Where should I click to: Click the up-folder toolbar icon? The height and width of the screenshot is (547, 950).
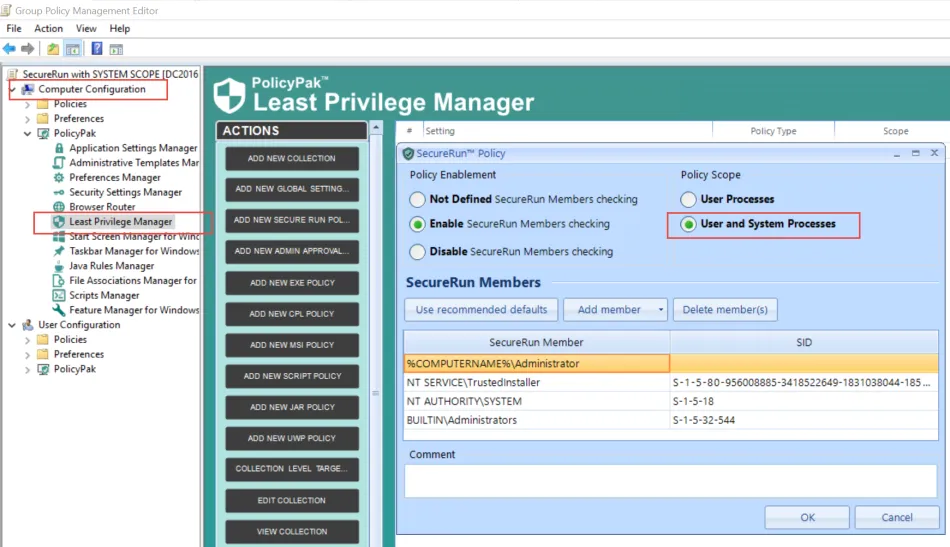(53, 49)
